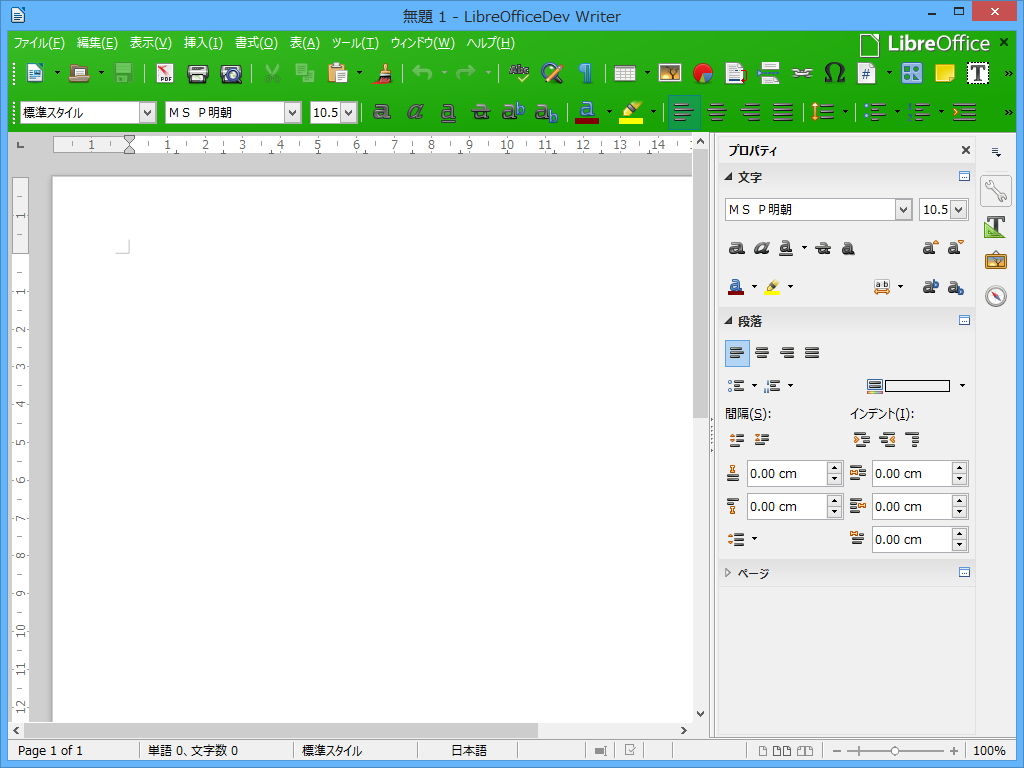Insert hyperlink chain icon
Screen dimensions: 1024x768
[802, 73]
